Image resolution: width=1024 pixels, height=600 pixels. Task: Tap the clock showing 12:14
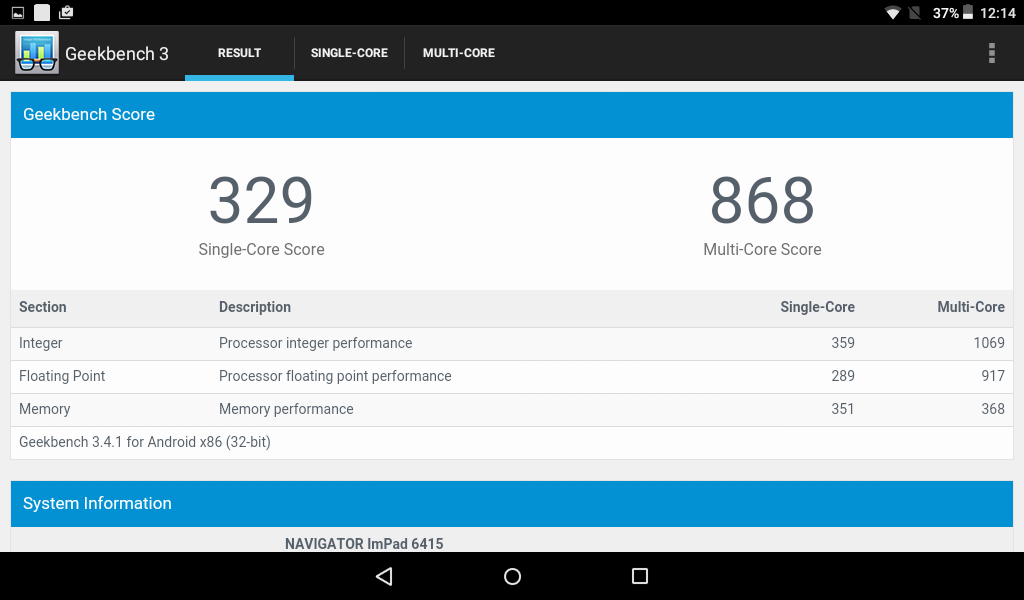tap(997, 13)
